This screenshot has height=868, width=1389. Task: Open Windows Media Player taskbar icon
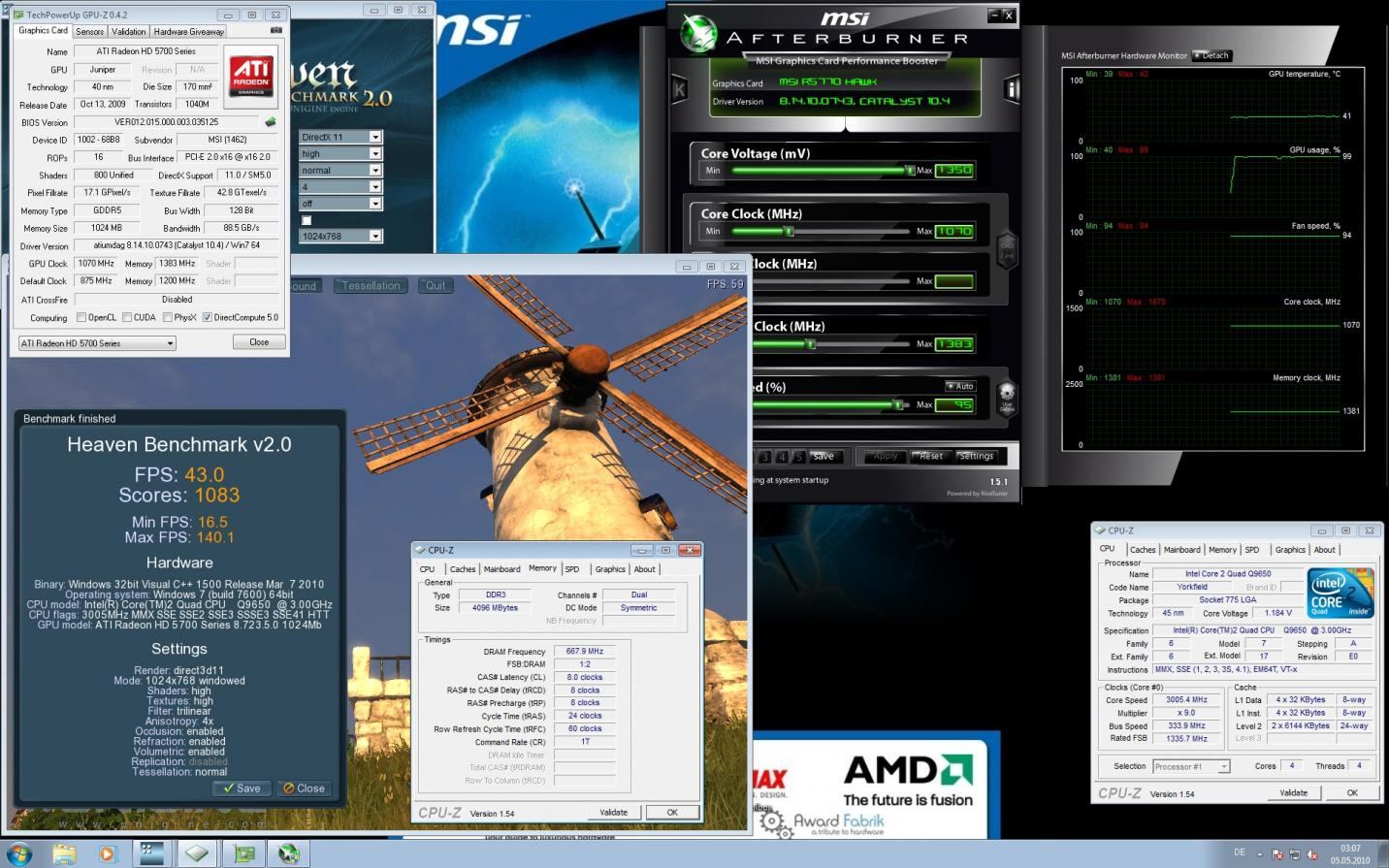pyautogui.click(x=108, y=853)
